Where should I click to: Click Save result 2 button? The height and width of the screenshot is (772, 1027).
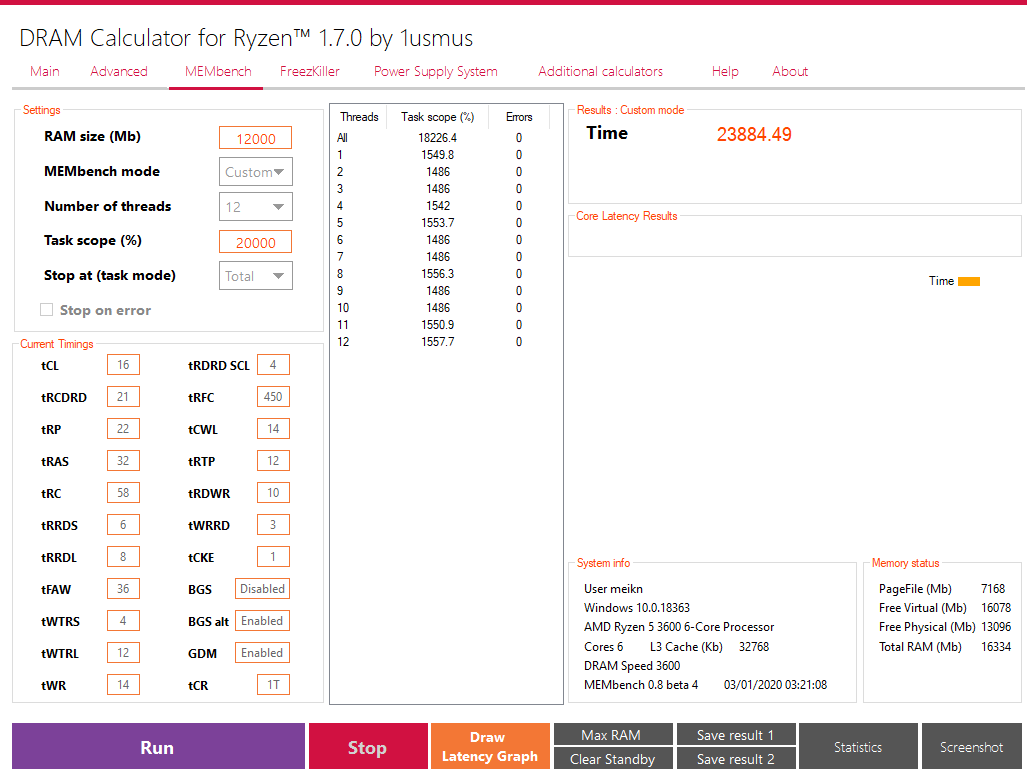pos(736,758)
